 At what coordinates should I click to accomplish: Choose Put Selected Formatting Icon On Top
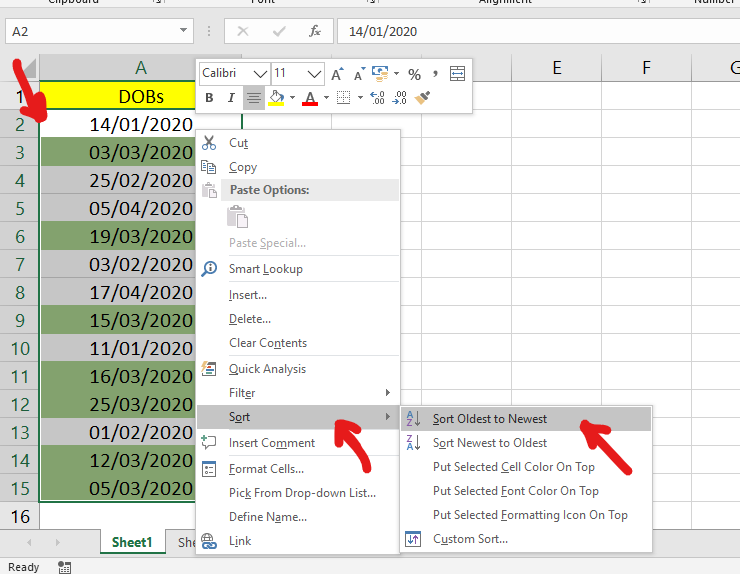pos(526,515)
